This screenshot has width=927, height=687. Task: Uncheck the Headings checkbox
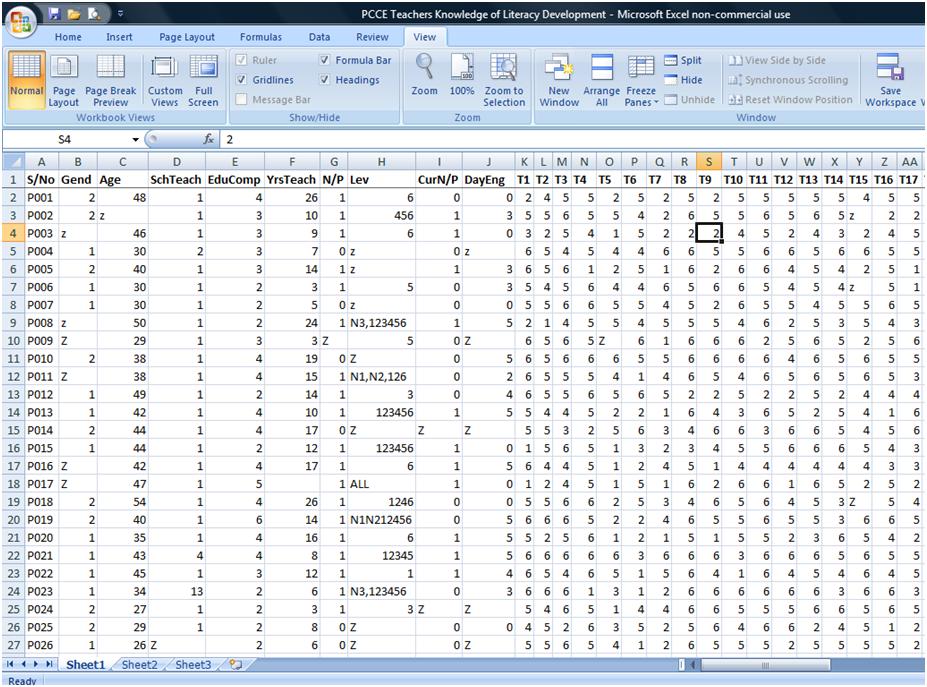(324, 80)
